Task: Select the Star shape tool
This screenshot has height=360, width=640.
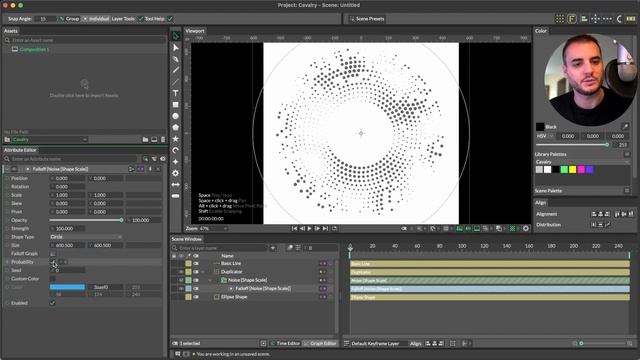Action: pyautogui.click(x=176, y=139)
